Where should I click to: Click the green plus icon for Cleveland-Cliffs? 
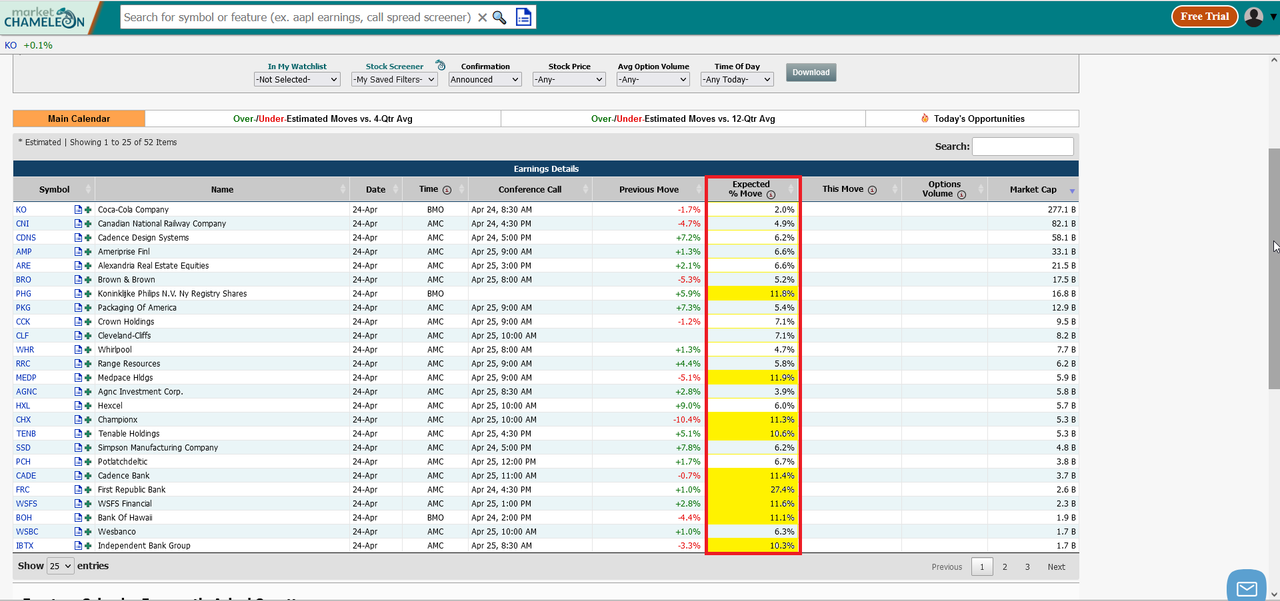coord(88,336)
